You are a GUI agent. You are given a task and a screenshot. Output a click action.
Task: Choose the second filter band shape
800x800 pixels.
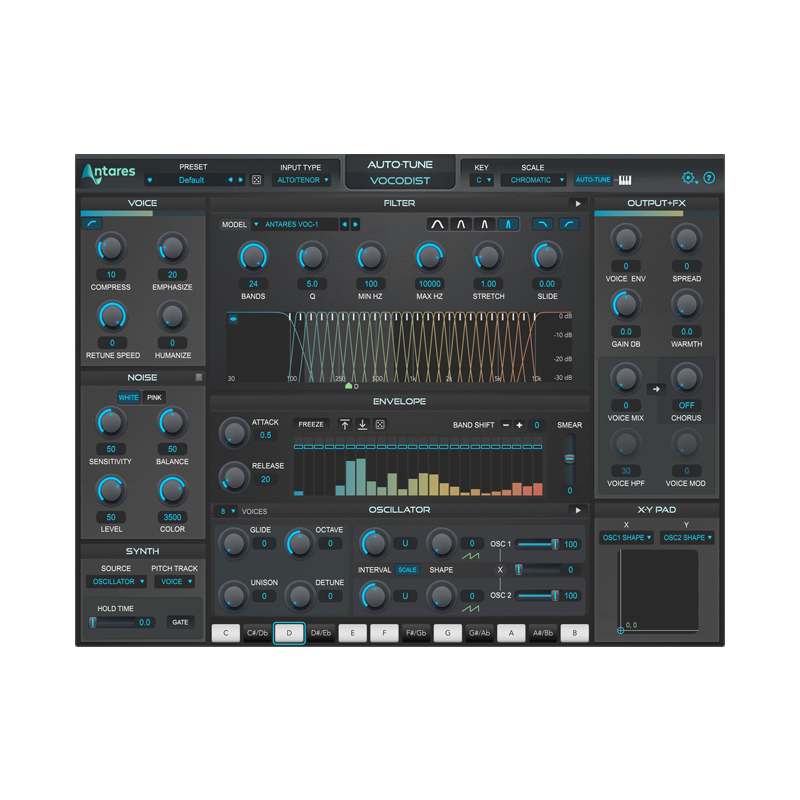coord(461,224)
